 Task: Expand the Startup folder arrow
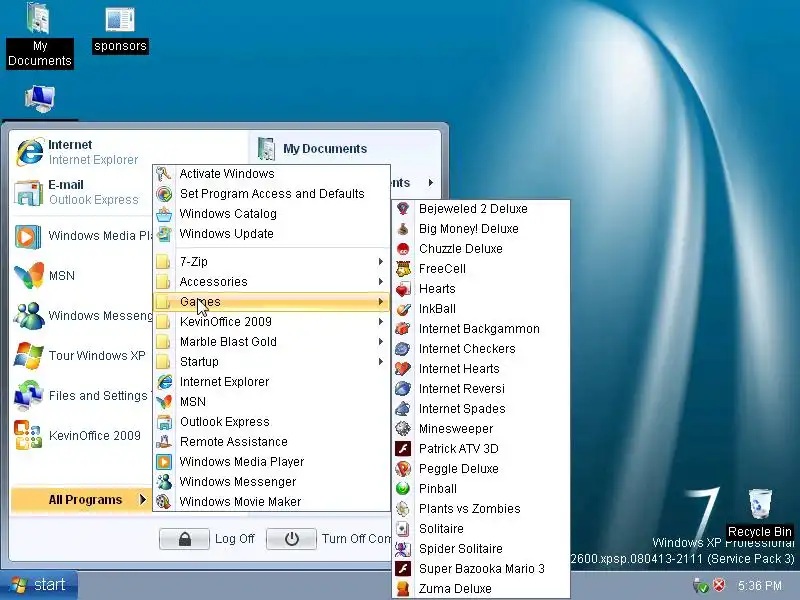click(381, 361)
